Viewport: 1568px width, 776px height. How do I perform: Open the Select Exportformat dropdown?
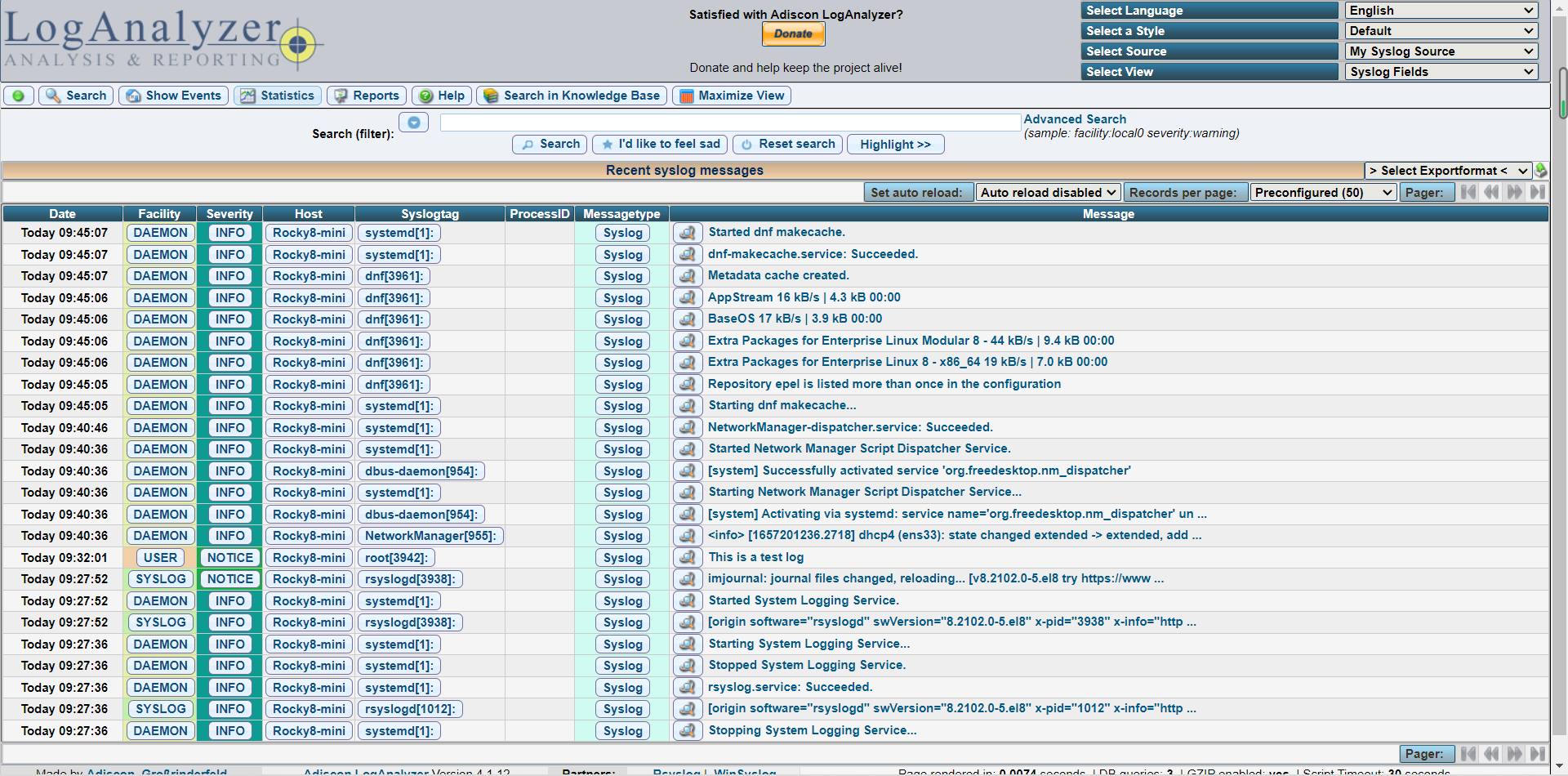(x=1448, y=171)
